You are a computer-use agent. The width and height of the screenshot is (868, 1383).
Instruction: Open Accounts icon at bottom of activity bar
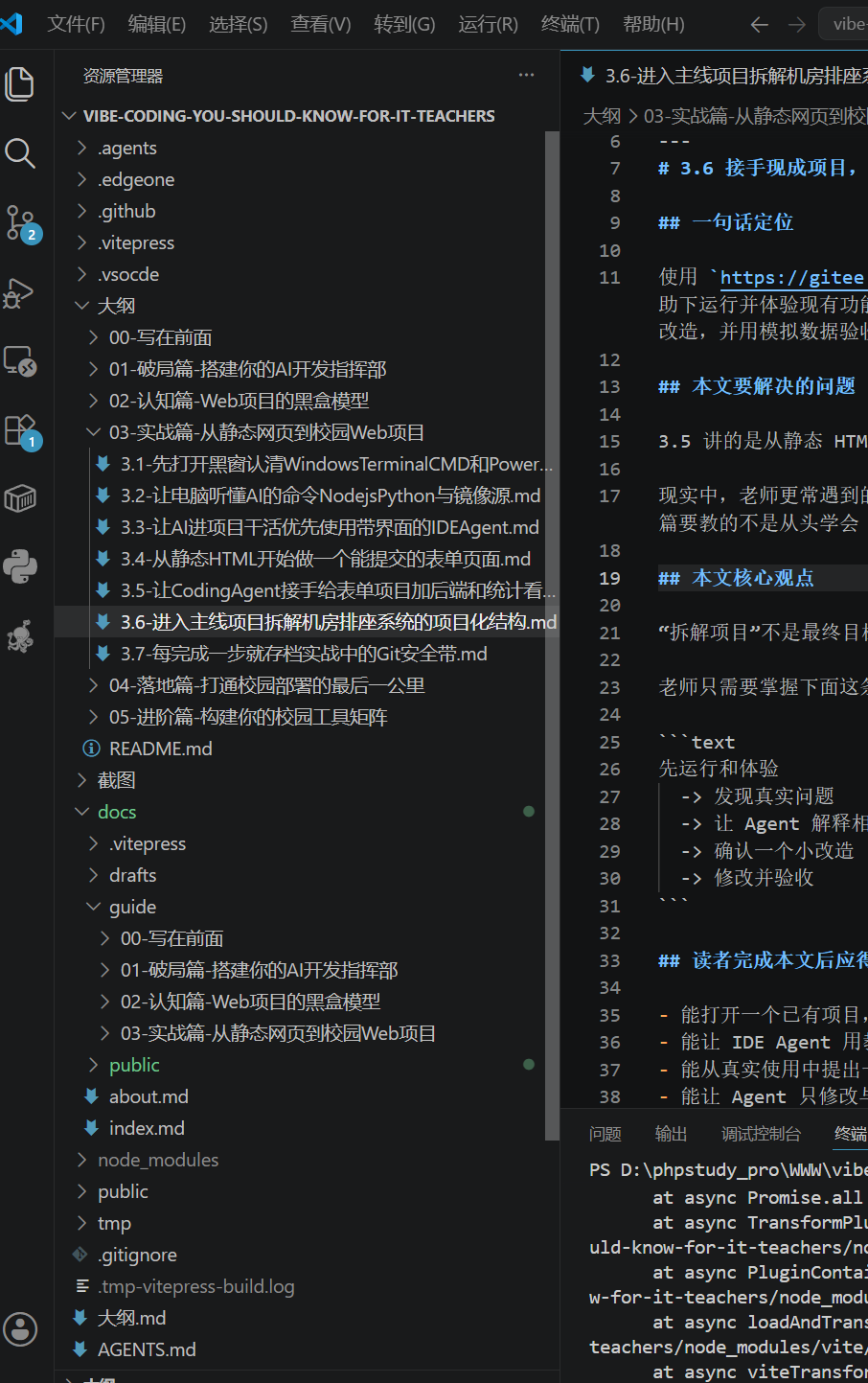[20, 1329]
